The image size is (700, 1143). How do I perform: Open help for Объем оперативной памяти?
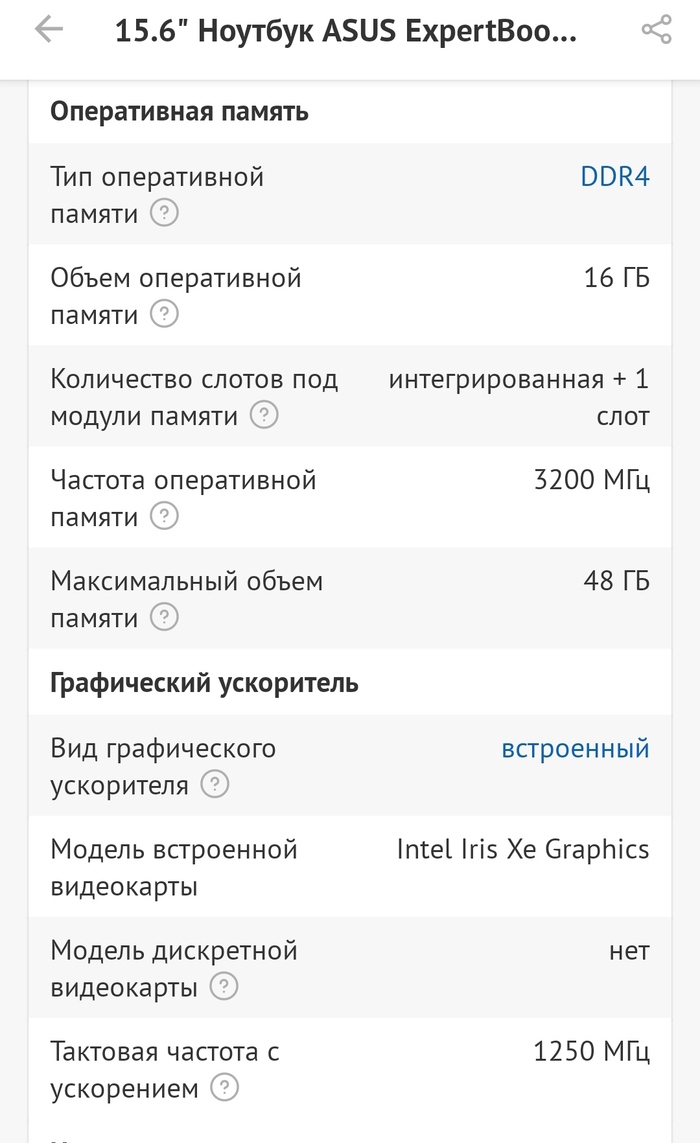click(164, 314)
